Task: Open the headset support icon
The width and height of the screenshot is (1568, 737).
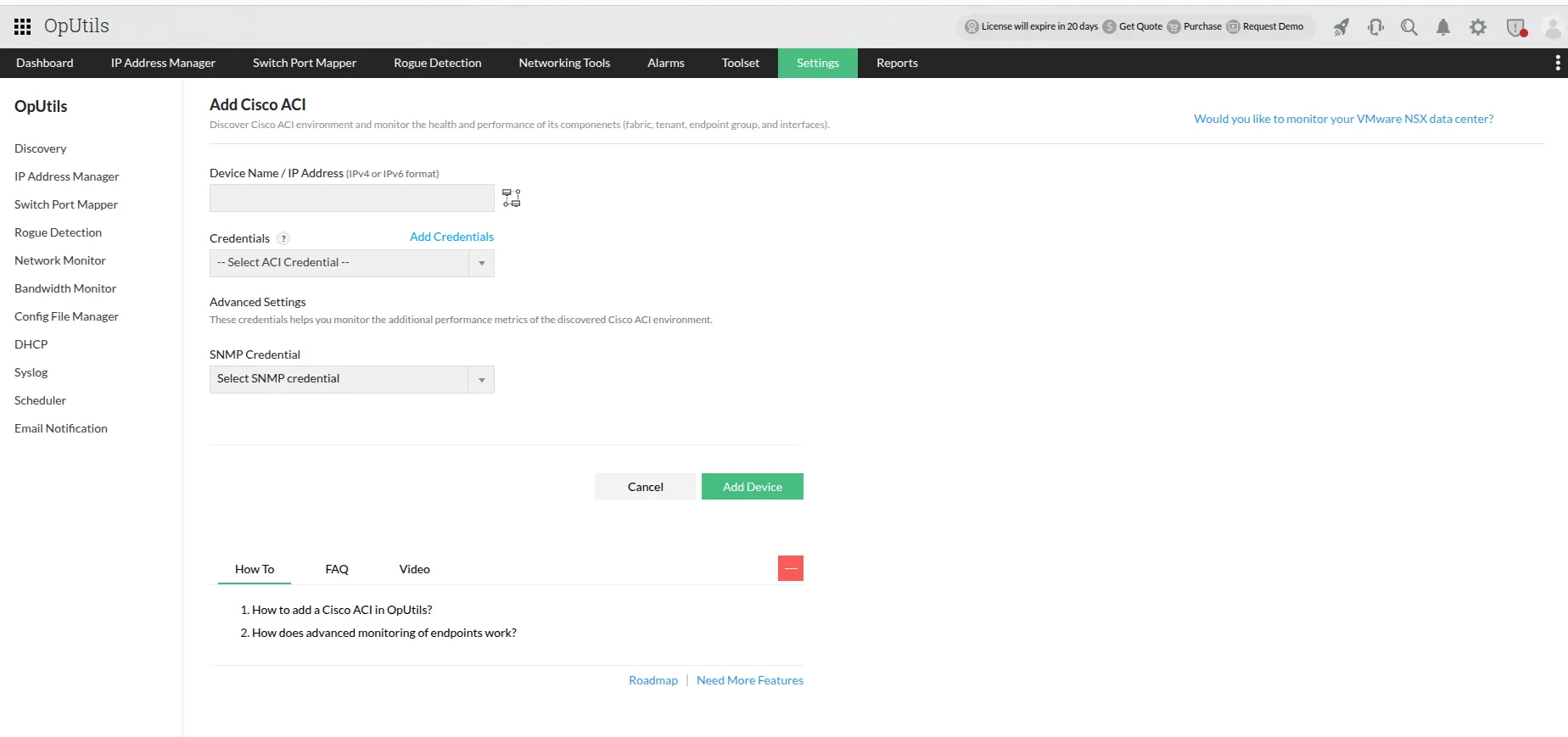Action: pyautogui.click(x=1375, y=27)
